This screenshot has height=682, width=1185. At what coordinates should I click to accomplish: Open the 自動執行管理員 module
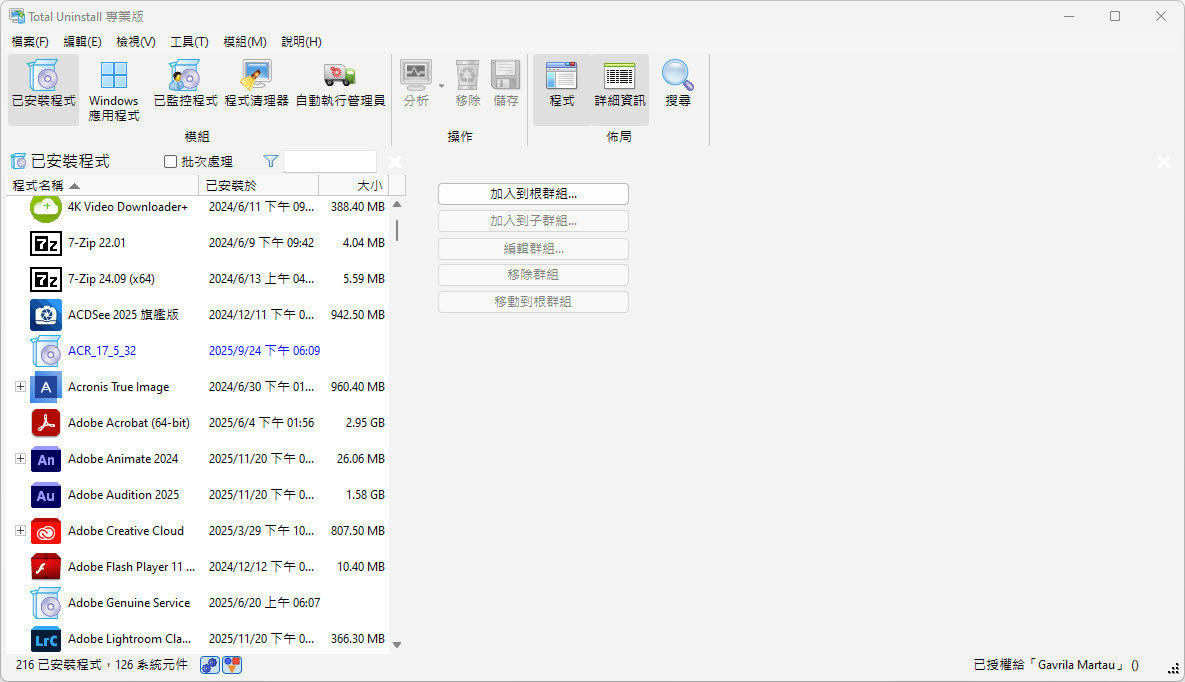pyautogui.click(x=340, y=86)
